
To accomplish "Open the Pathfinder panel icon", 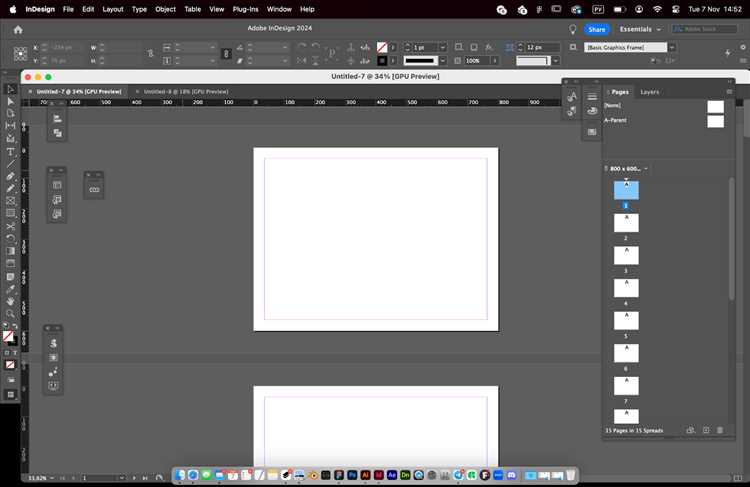I will point(57,133).
